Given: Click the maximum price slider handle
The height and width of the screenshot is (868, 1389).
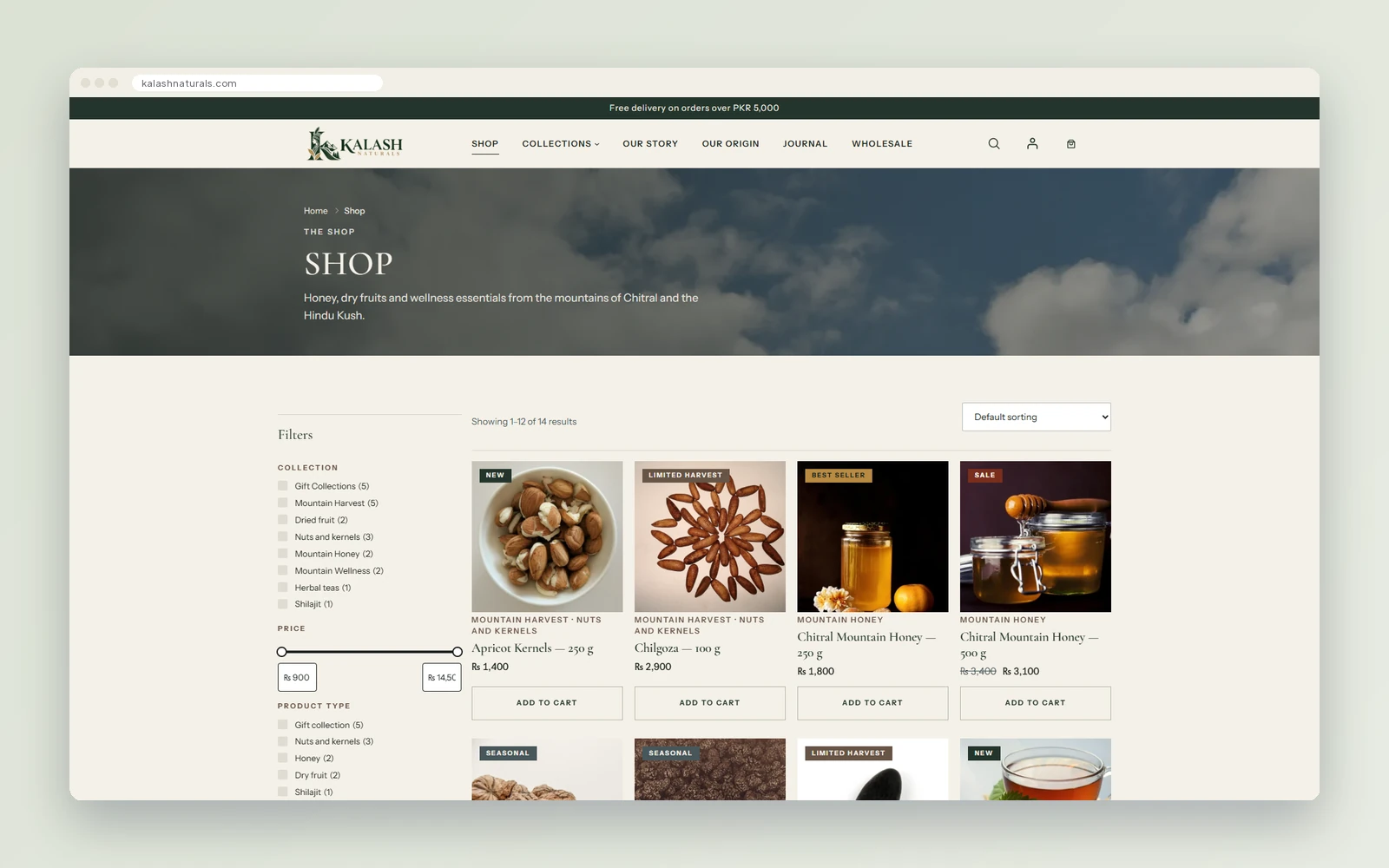Looking at the screenshot, I should [458, 652].
